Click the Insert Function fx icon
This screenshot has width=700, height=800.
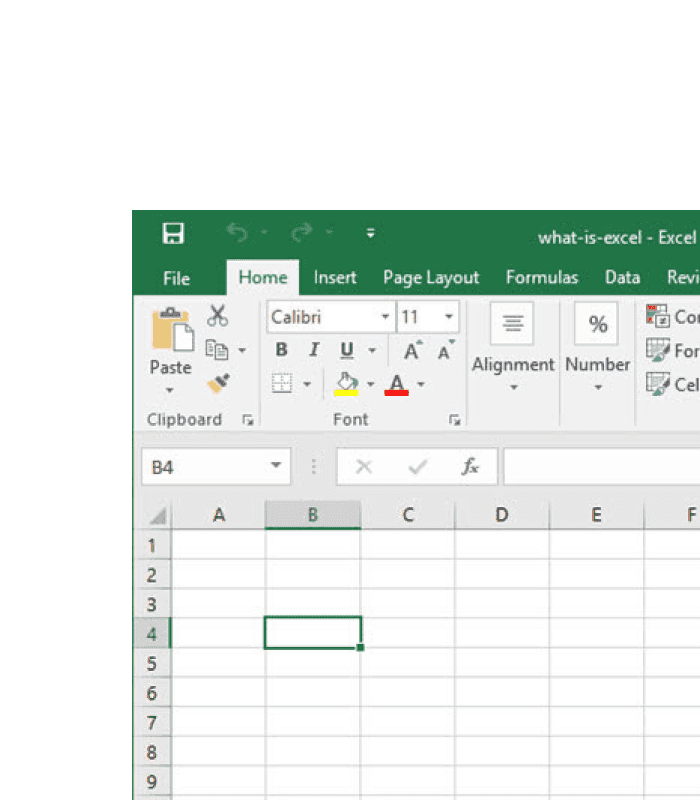coord(469,466)
